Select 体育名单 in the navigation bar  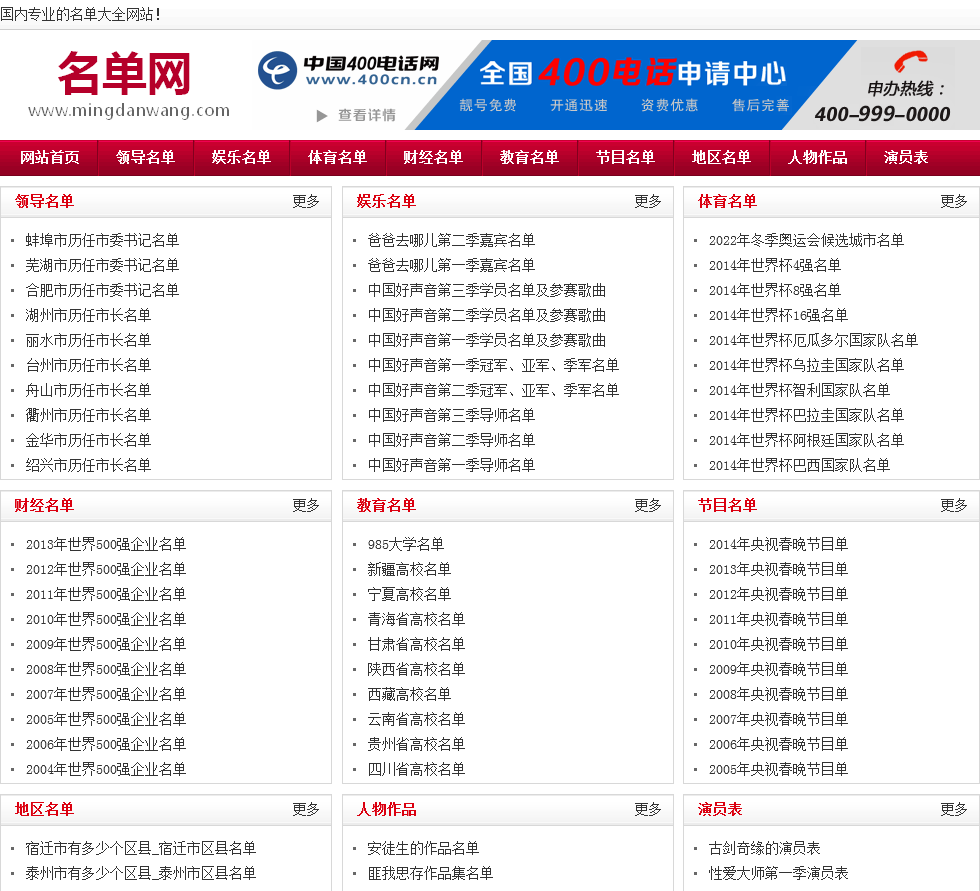[x=338, y=157]
